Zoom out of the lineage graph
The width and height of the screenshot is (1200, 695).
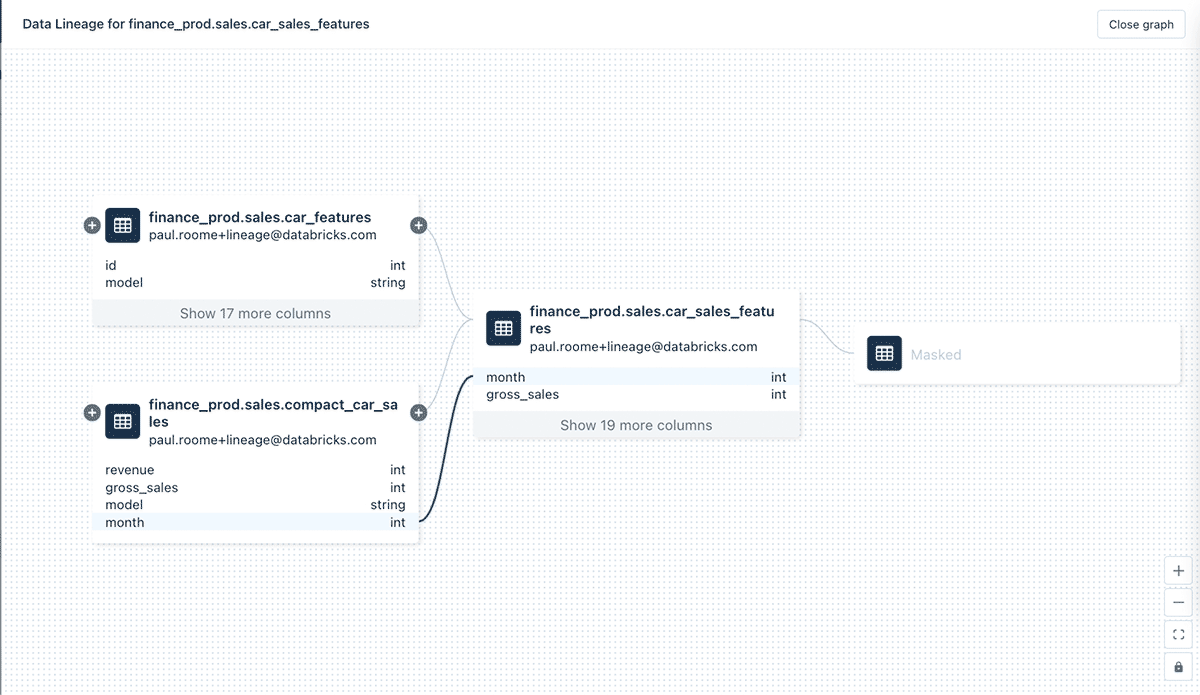point(1178,603)
